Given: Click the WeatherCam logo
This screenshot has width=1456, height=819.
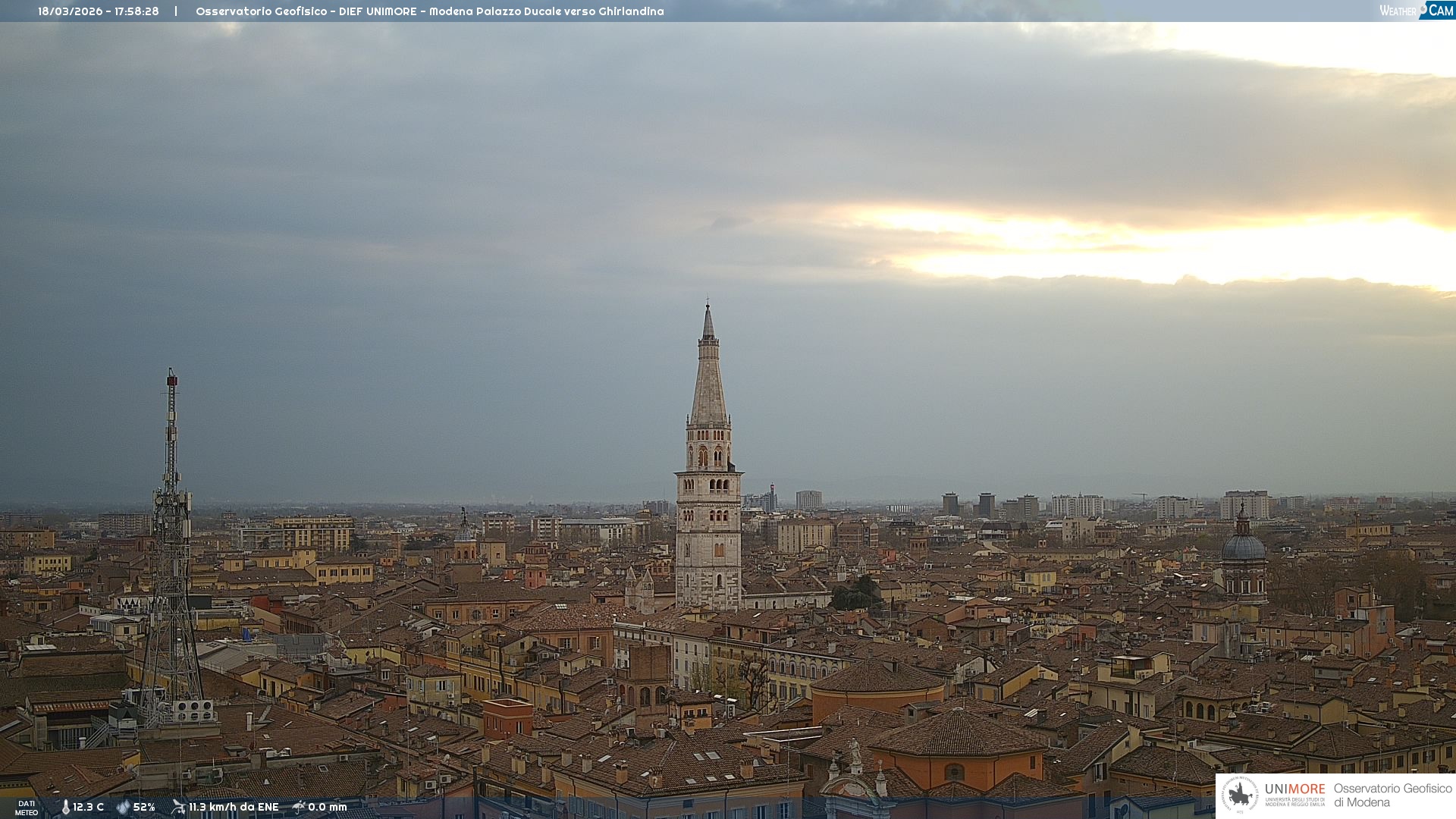Looking at the screenshot, I should (x=1416, y=11).
